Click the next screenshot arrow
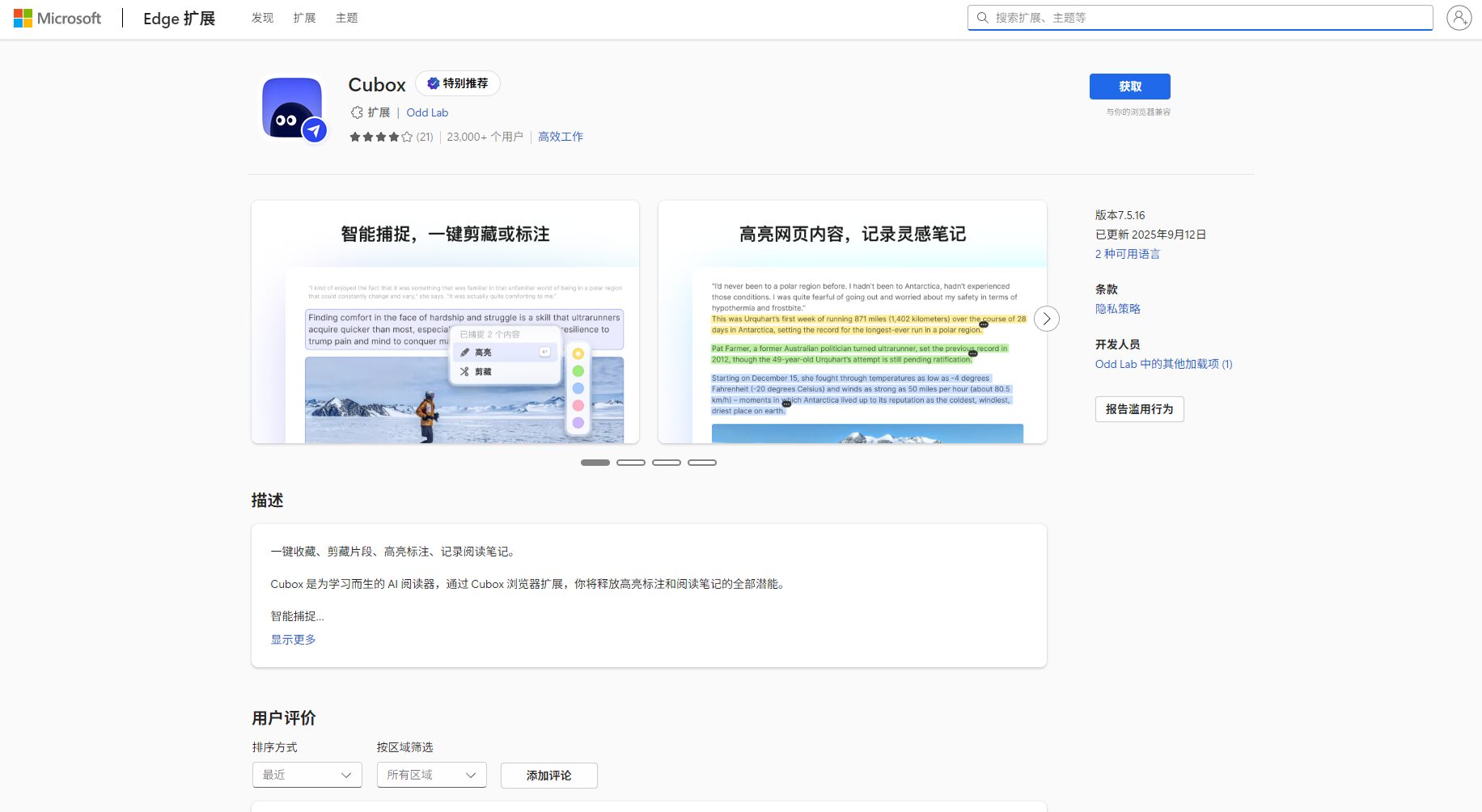1482x812 pixels. (1046, 319)
